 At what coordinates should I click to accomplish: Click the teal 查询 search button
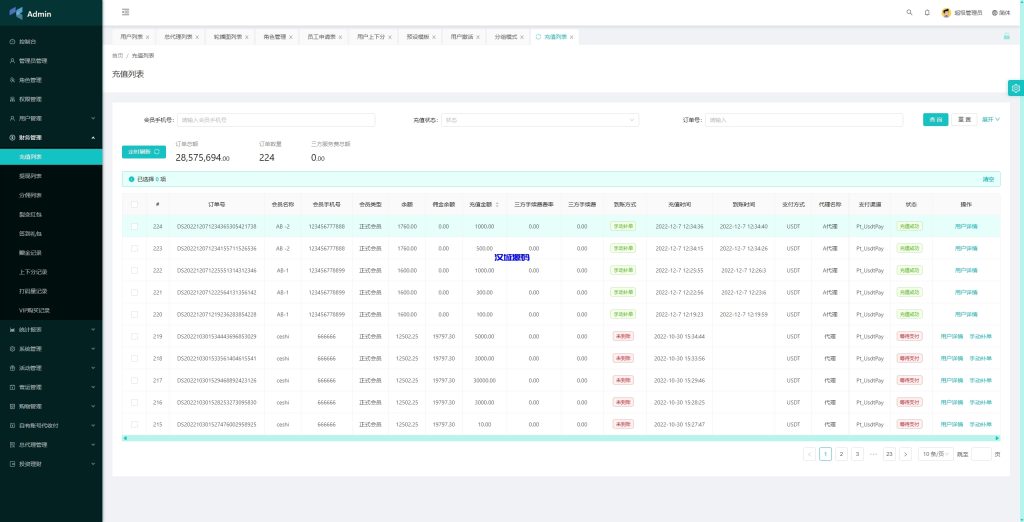click(935, 120)
